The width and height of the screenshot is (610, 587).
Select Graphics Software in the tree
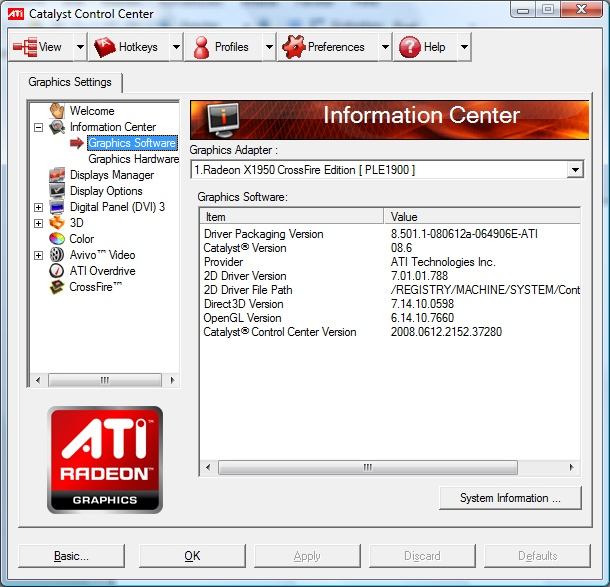pyautogui.click(x=132, y=143)
